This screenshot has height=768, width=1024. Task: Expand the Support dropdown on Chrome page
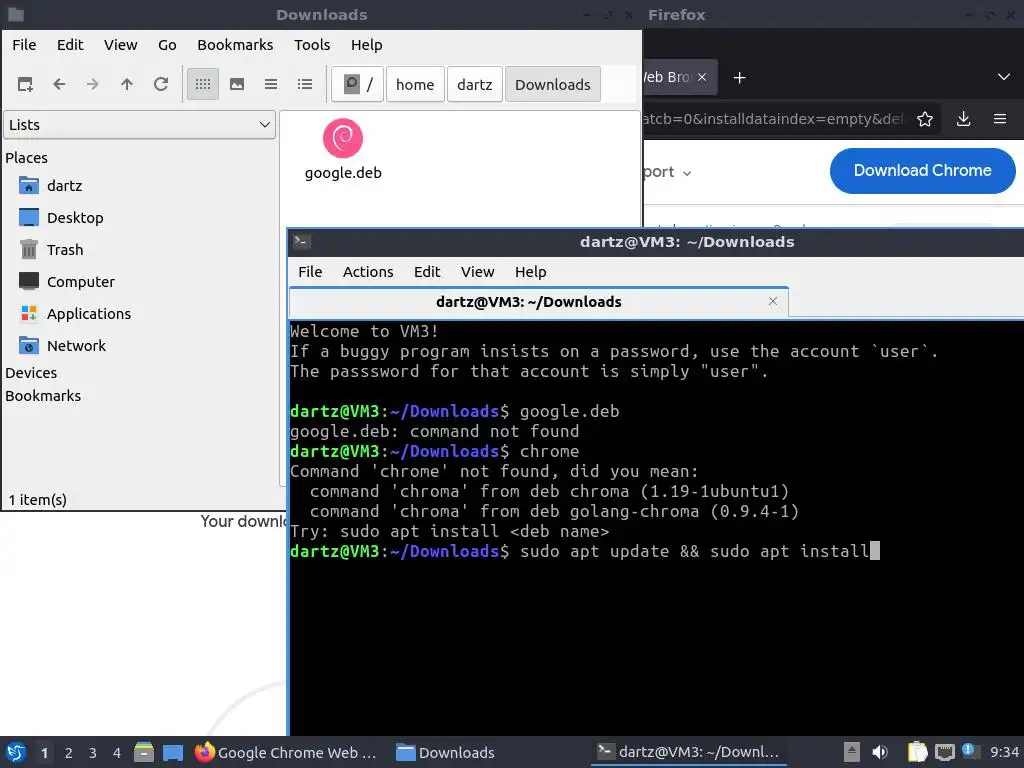pyautogui.click(x=667, y=172)
